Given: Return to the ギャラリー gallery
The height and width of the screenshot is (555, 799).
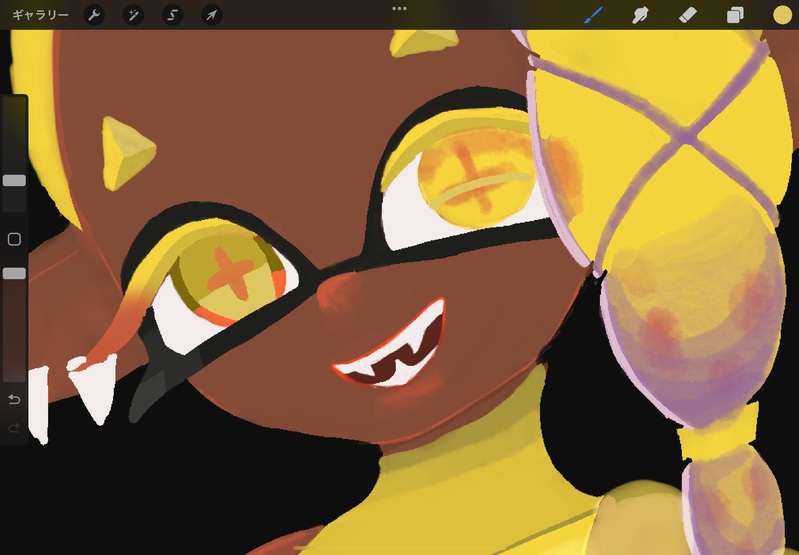Looking at the screenshot, I should pyautogui.click(x=40, y=15).
